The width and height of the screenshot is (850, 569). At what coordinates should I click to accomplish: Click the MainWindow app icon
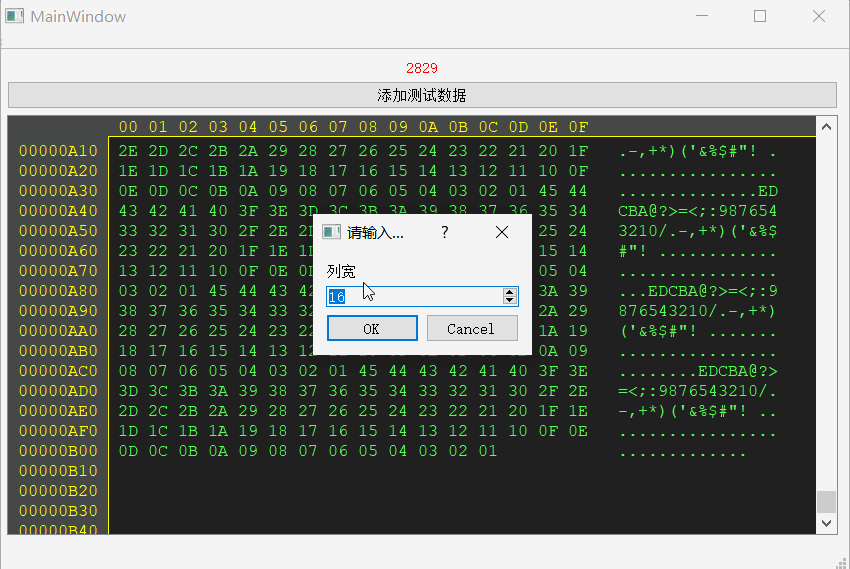[15, 16]
